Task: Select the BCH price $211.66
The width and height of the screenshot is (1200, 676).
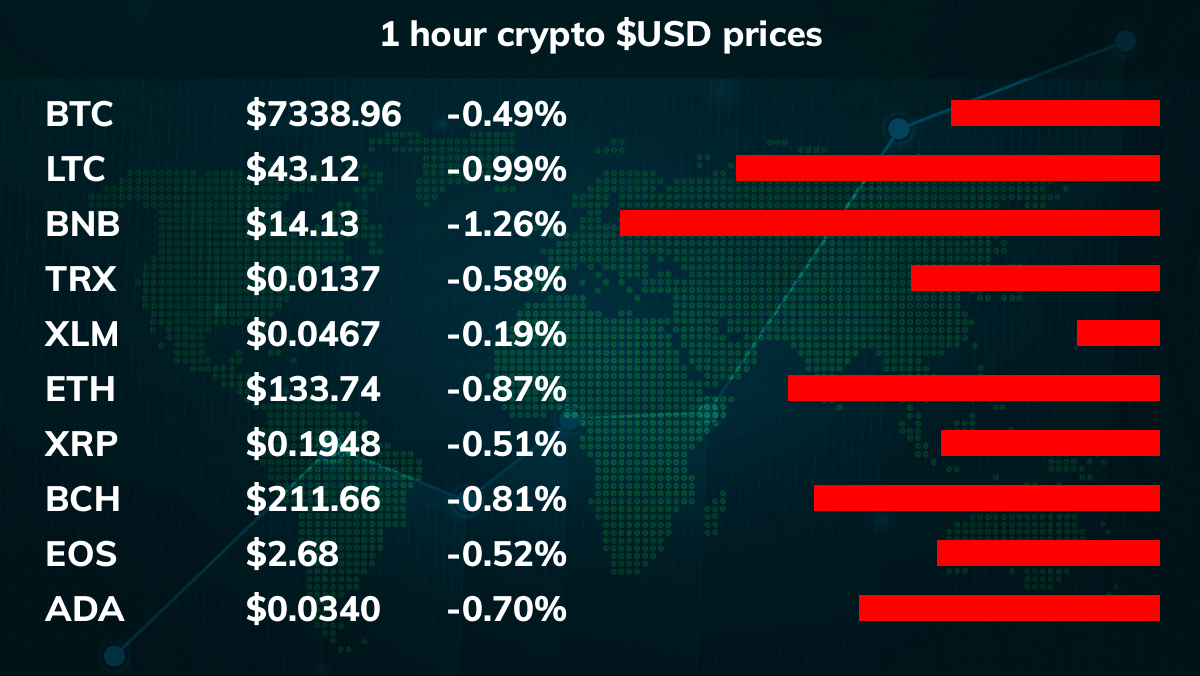Action: (x=313, y=499)
